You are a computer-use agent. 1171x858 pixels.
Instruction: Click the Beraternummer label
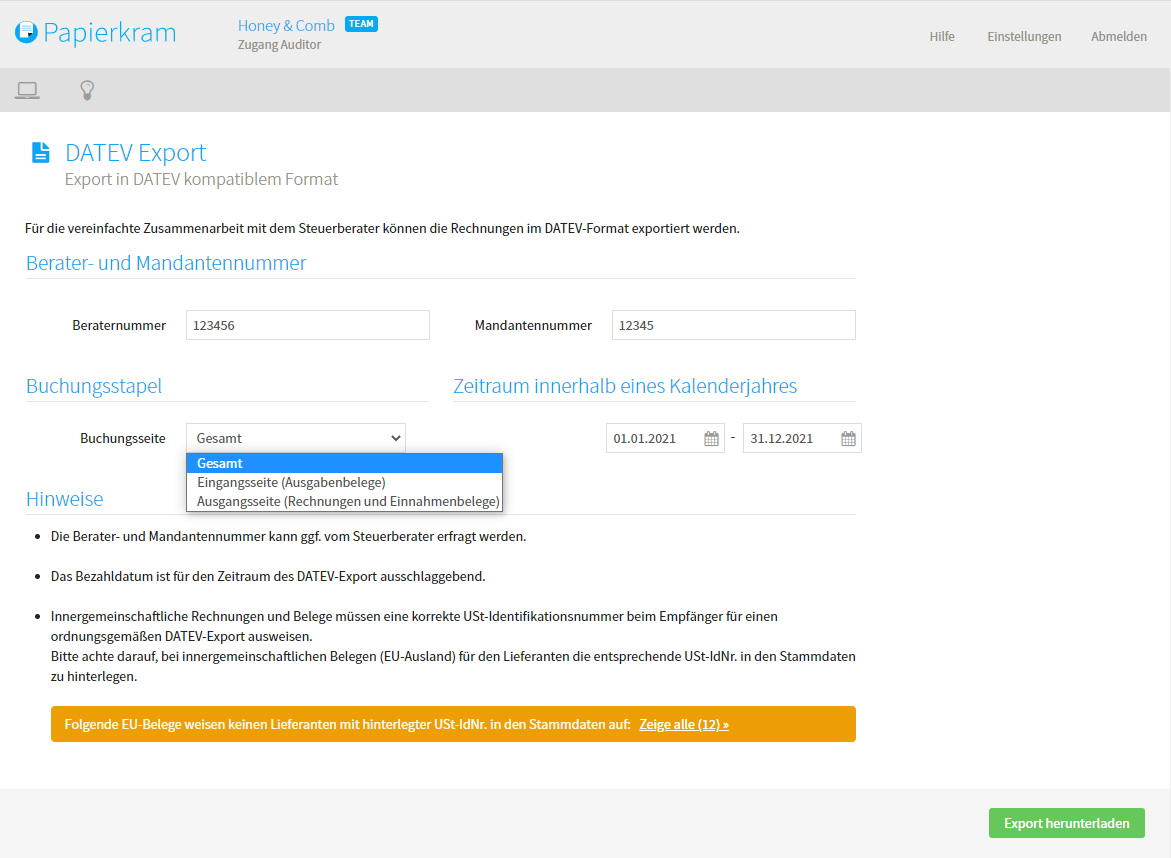click(119, 326)
